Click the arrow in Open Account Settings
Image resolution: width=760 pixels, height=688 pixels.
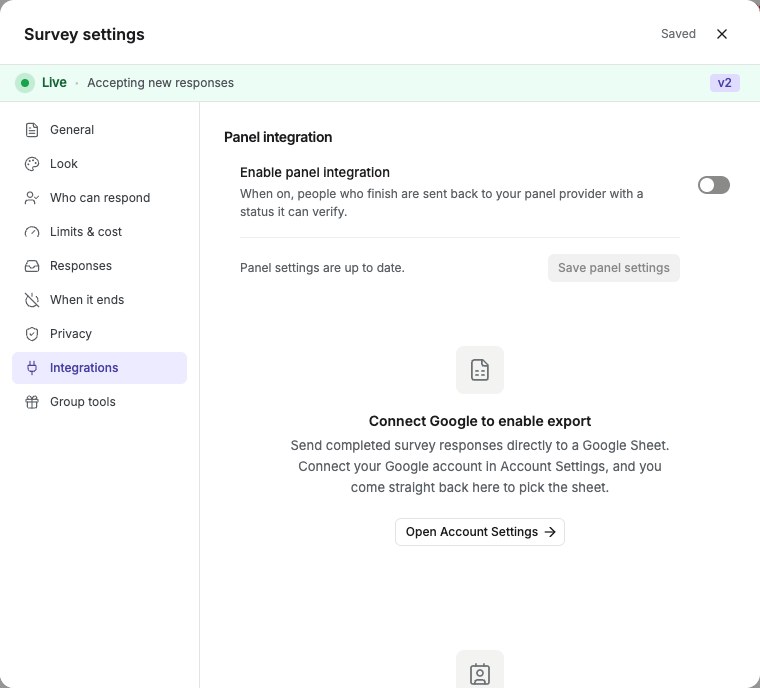point(550,532)
